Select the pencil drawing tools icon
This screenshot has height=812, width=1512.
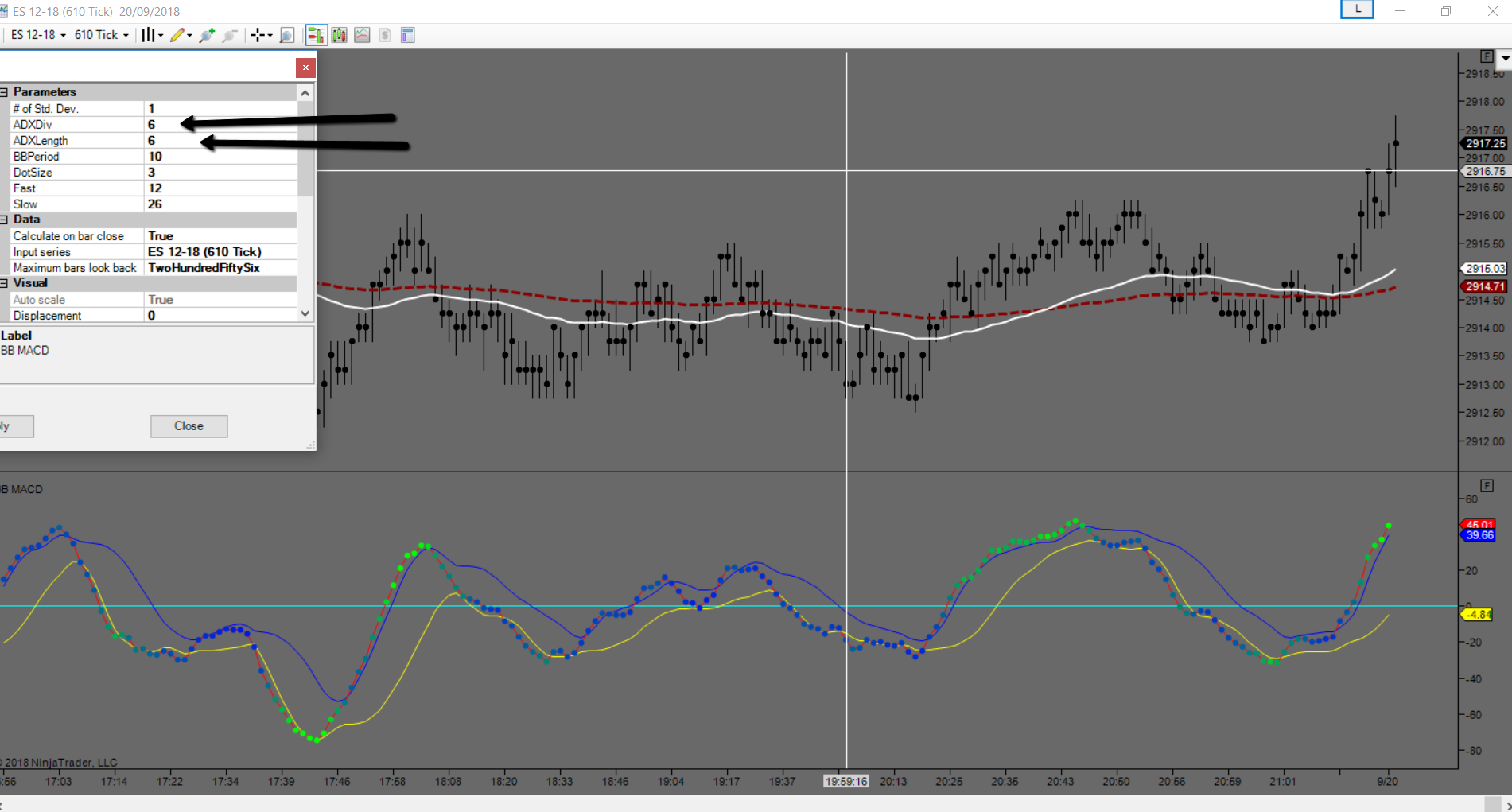pos(177,35)
